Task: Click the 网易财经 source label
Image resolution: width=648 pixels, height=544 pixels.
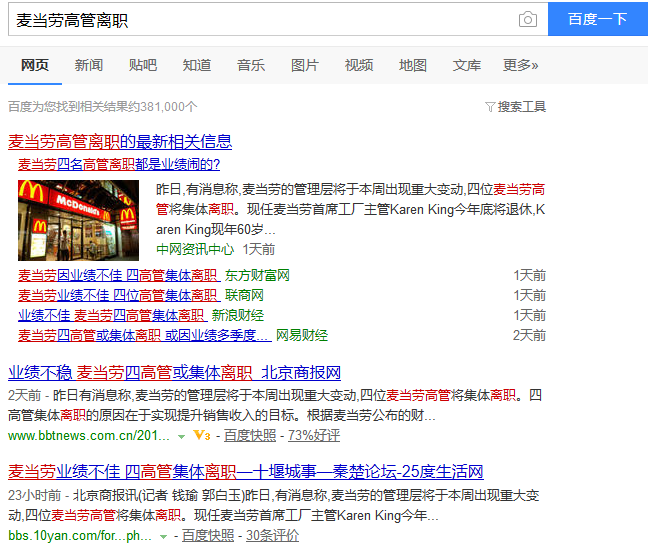Action: pos(302,335)
